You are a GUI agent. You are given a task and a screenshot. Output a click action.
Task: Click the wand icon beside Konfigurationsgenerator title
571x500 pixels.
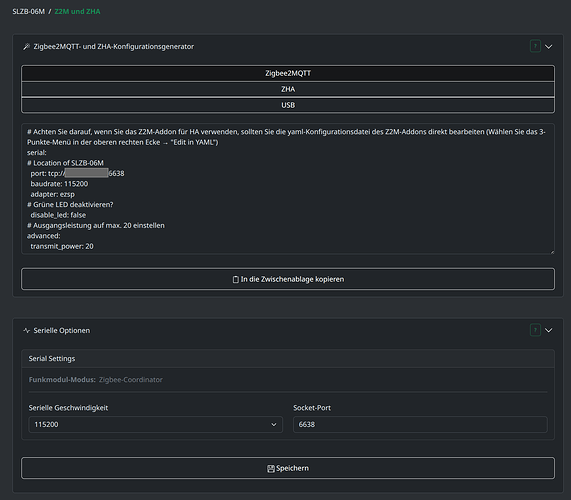(26, 47)
